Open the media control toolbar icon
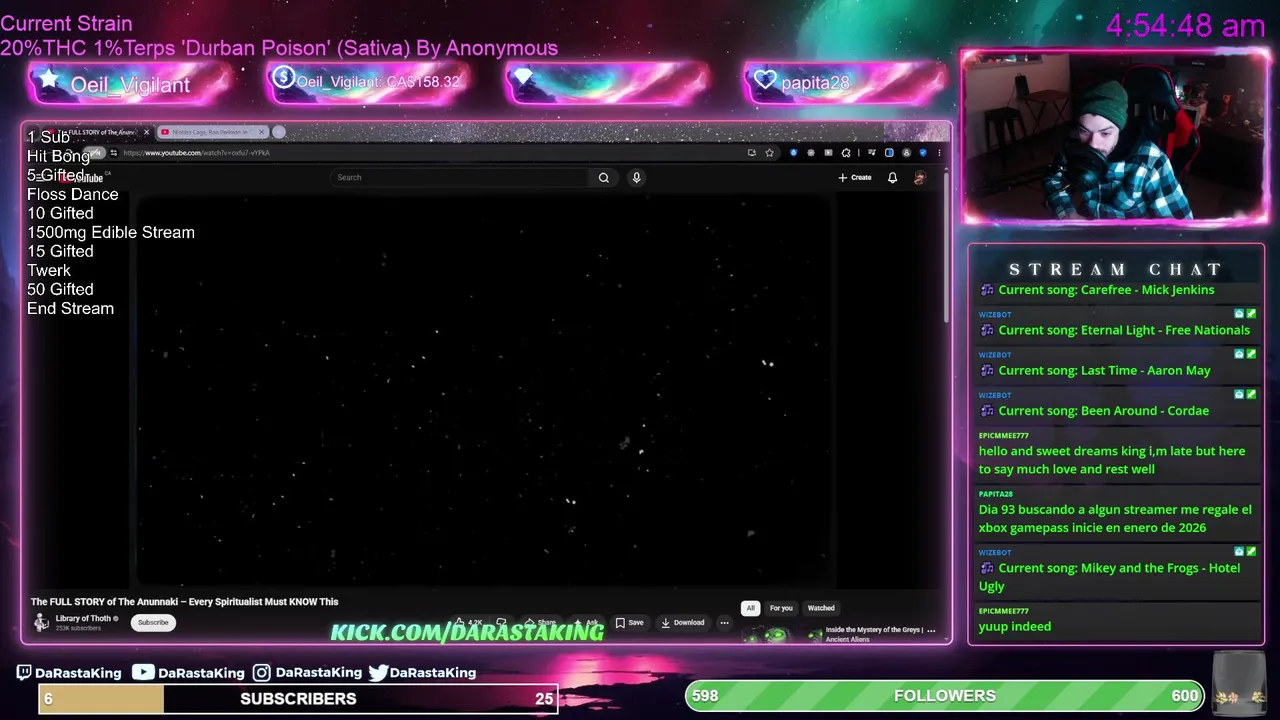Image resolution: width=1280 pixels, height=720 pixels. (872, 153)
